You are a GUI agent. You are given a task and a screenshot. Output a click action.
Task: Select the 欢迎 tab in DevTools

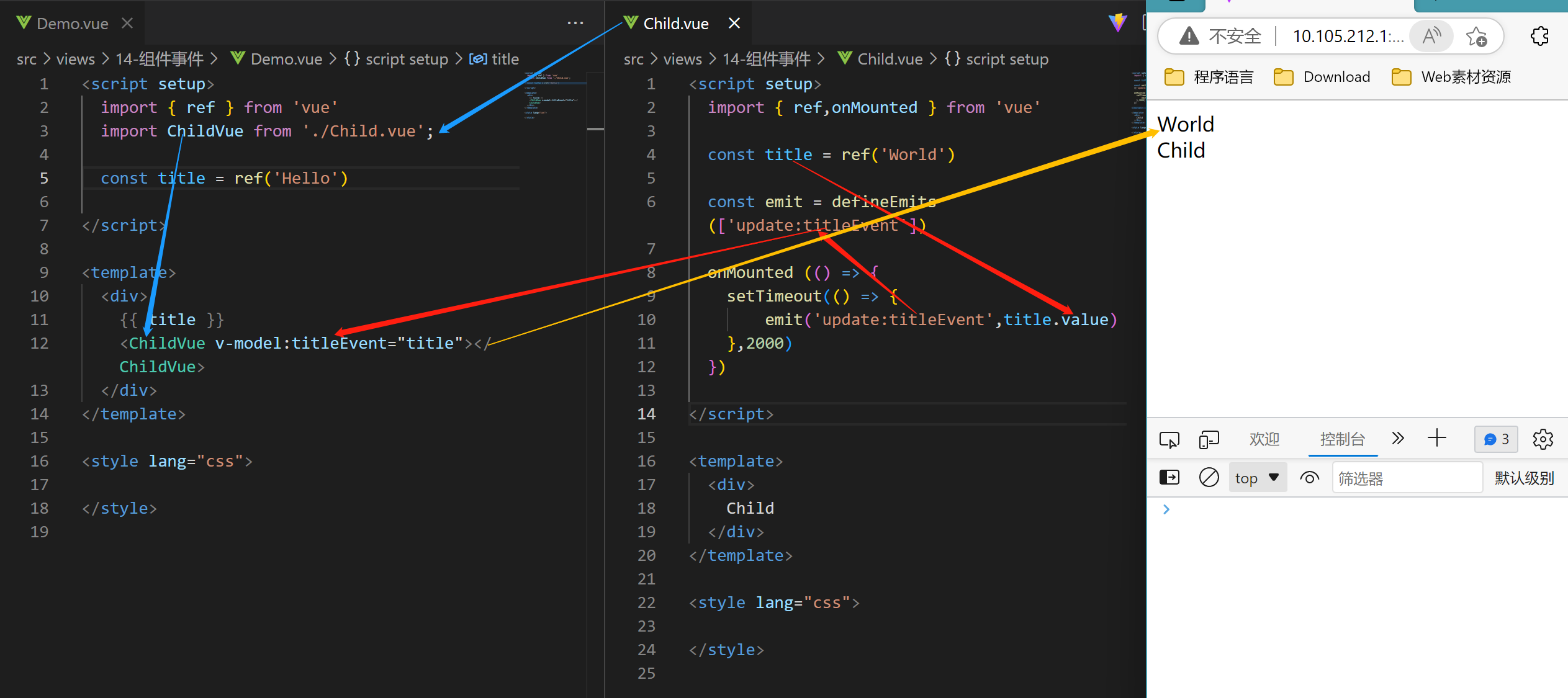1264,439
